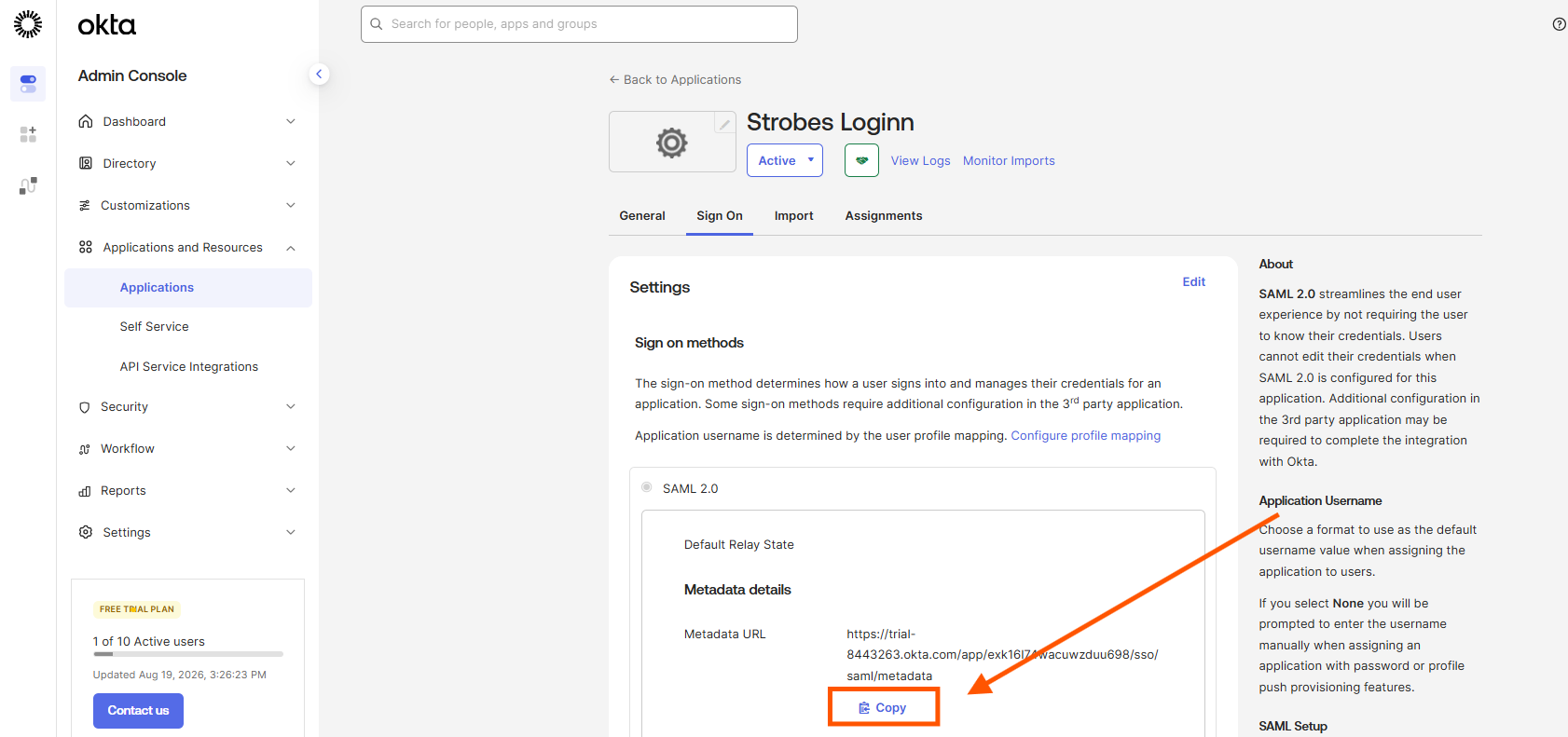The width and height of the screenshot is (1568, 737).
Task: Open the Monitor Imports link
Action: tap(1009, 161)
